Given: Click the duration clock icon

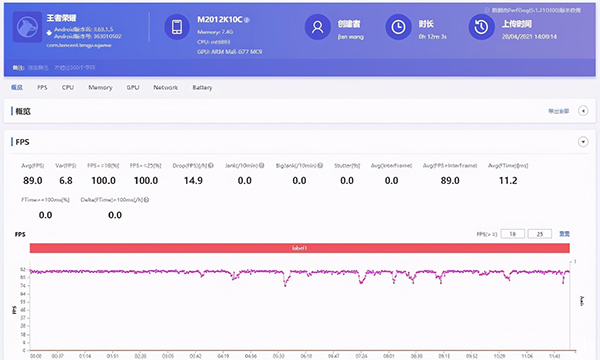Looking at the screenshot, I should [398, 27].
